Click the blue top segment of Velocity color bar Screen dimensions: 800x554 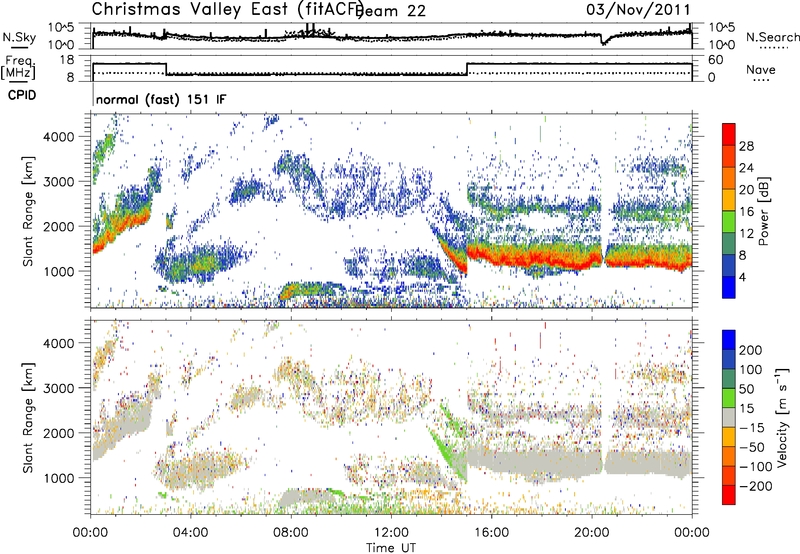click(x=729, y=340)
